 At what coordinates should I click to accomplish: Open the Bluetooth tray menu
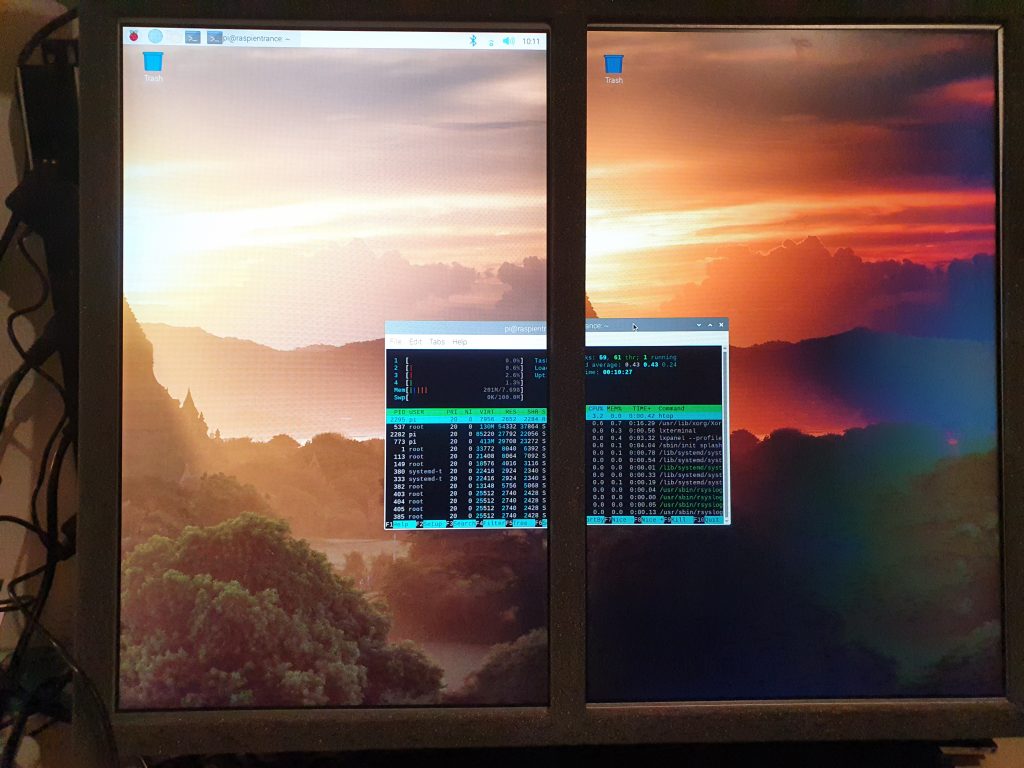click(x=473, y=40)
